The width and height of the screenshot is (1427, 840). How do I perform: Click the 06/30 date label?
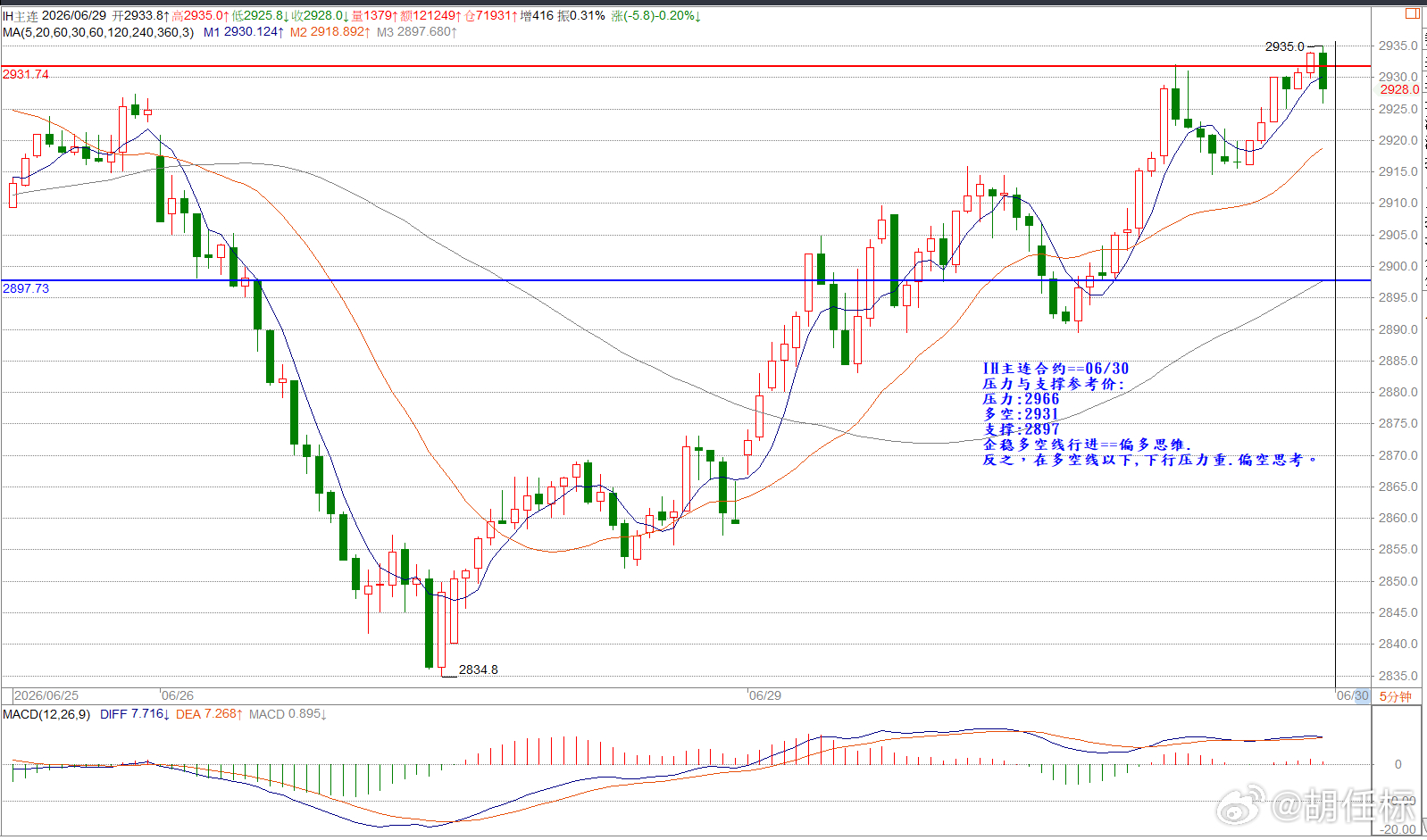[1352, 695]
